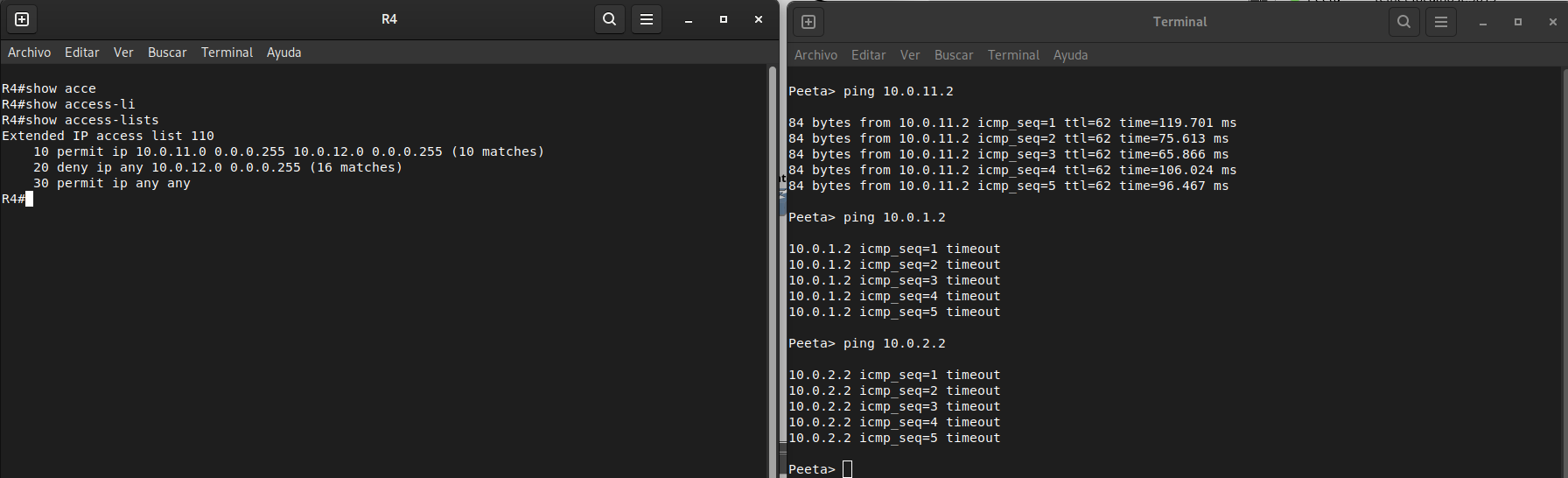Open Editar menu in right Terminal window
The image size is (1568, 478).
click(x=869, y=55)
